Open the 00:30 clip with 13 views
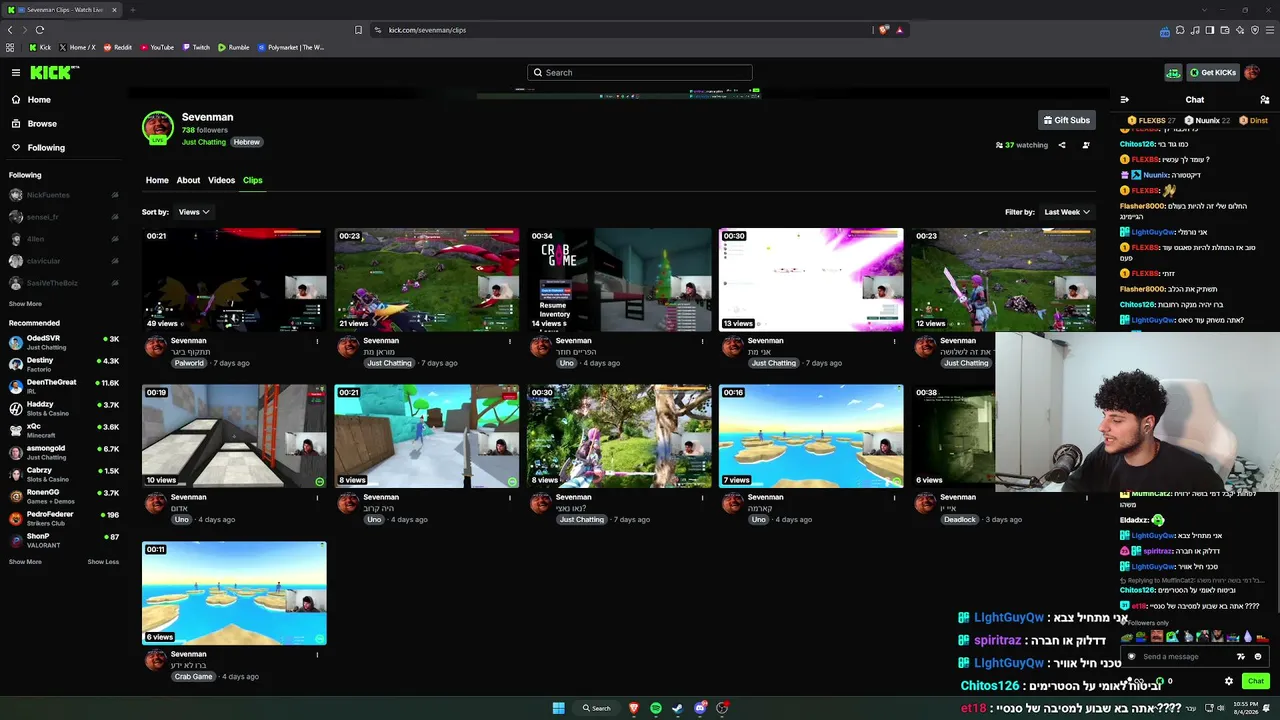The image size is (1280, 720). [811, 280]
